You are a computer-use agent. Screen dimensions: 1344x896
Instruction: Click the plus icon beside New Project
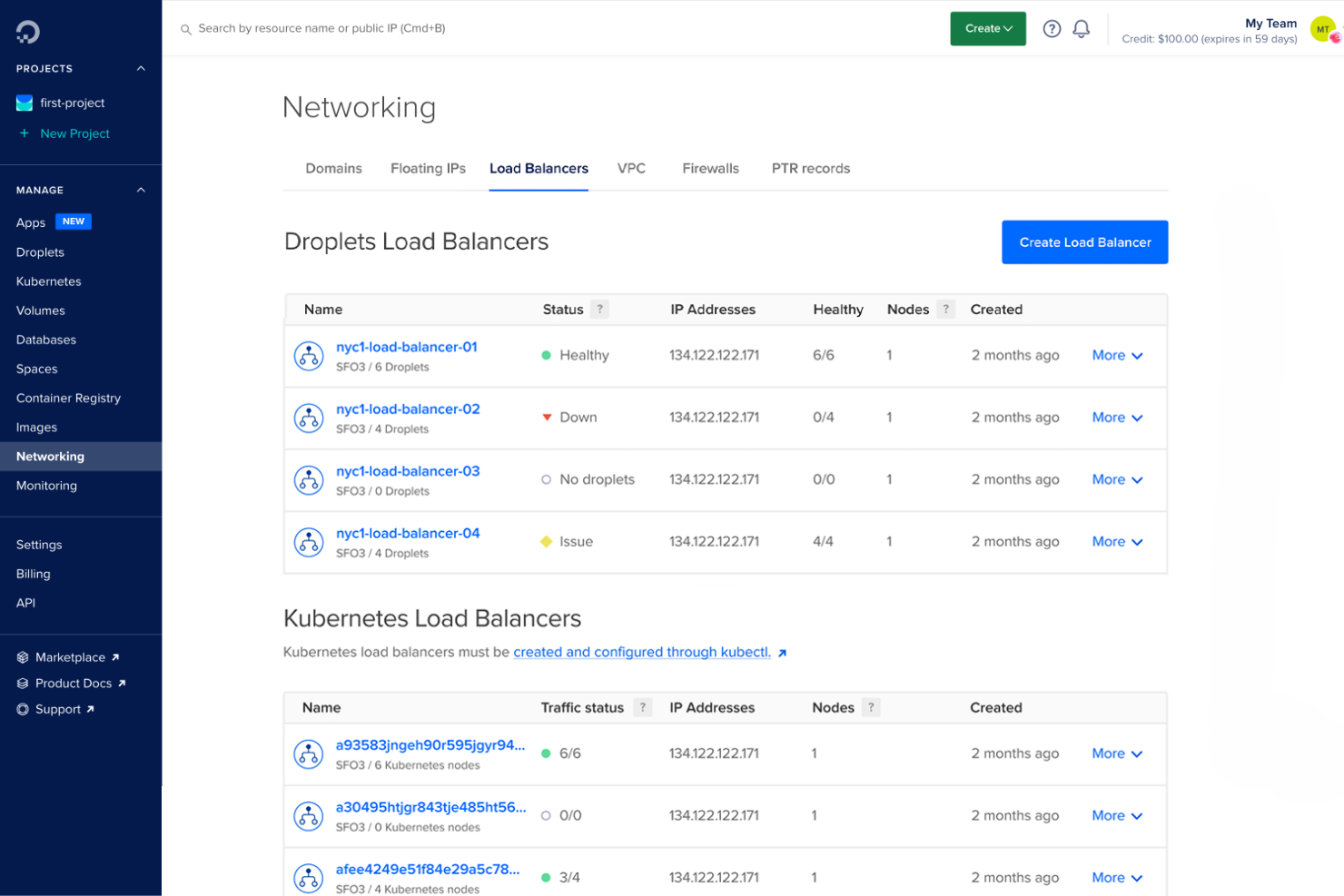25,133
